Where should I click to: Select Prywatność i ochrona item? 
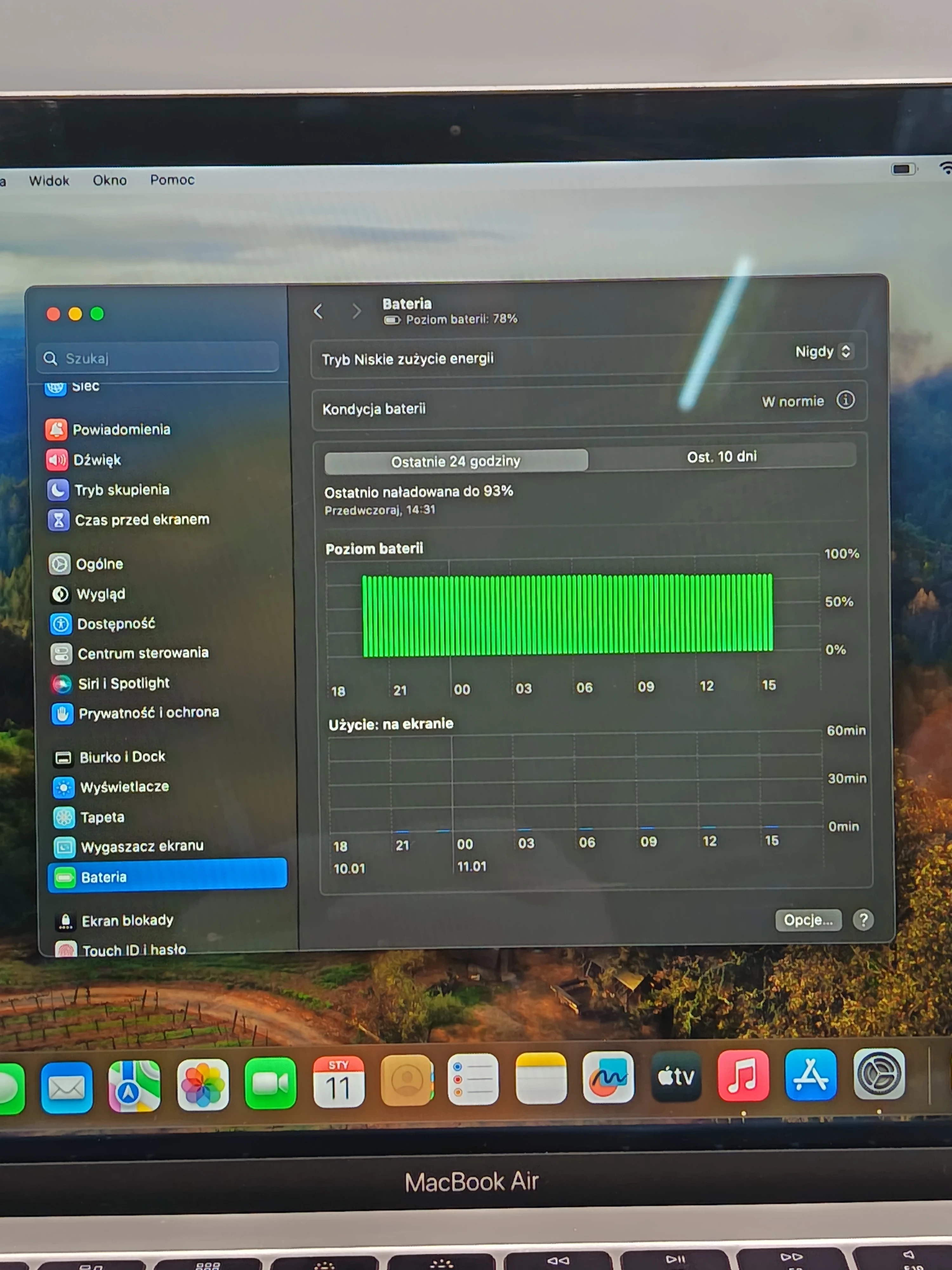(148, 712)
